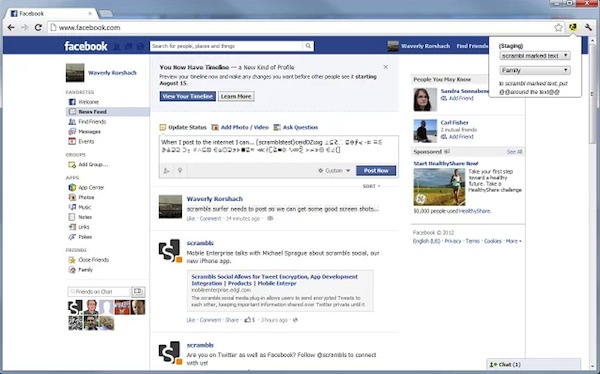Image resolution: width=600 pixels, height=374 pixels.
Task: Comment on the Mobile Enterprise scrambls post
Action: [x=210, y=320]
